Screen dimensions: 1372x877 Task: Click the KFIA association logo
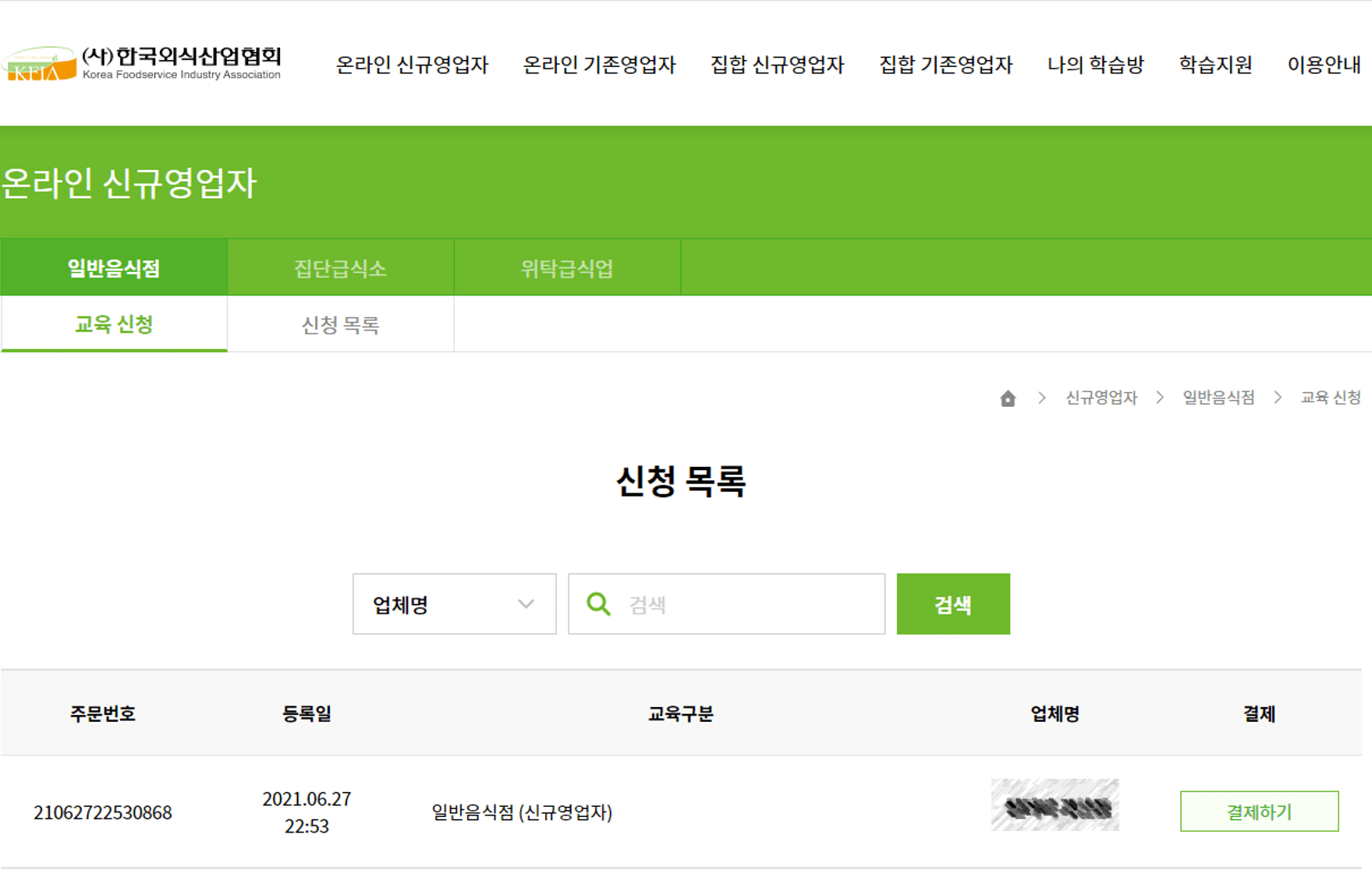coord(141,62)
